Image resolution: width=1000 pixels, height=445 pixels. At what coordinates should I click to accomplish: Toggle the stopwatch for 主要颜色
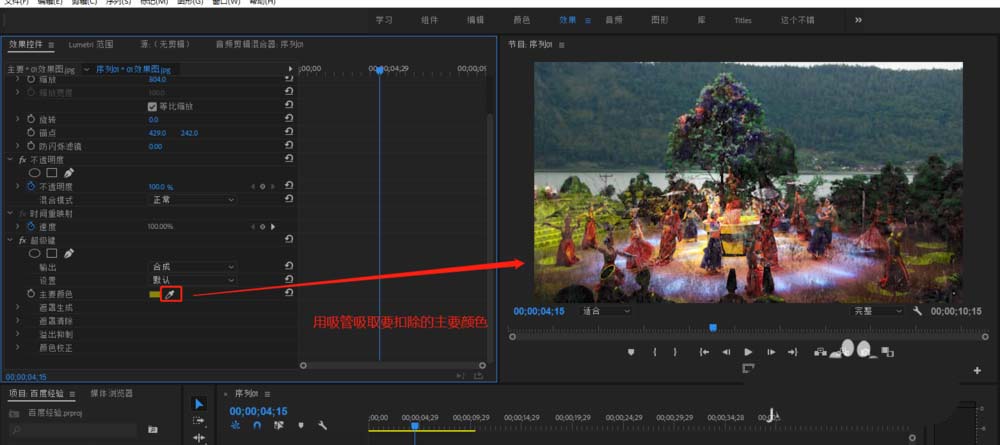32,294
